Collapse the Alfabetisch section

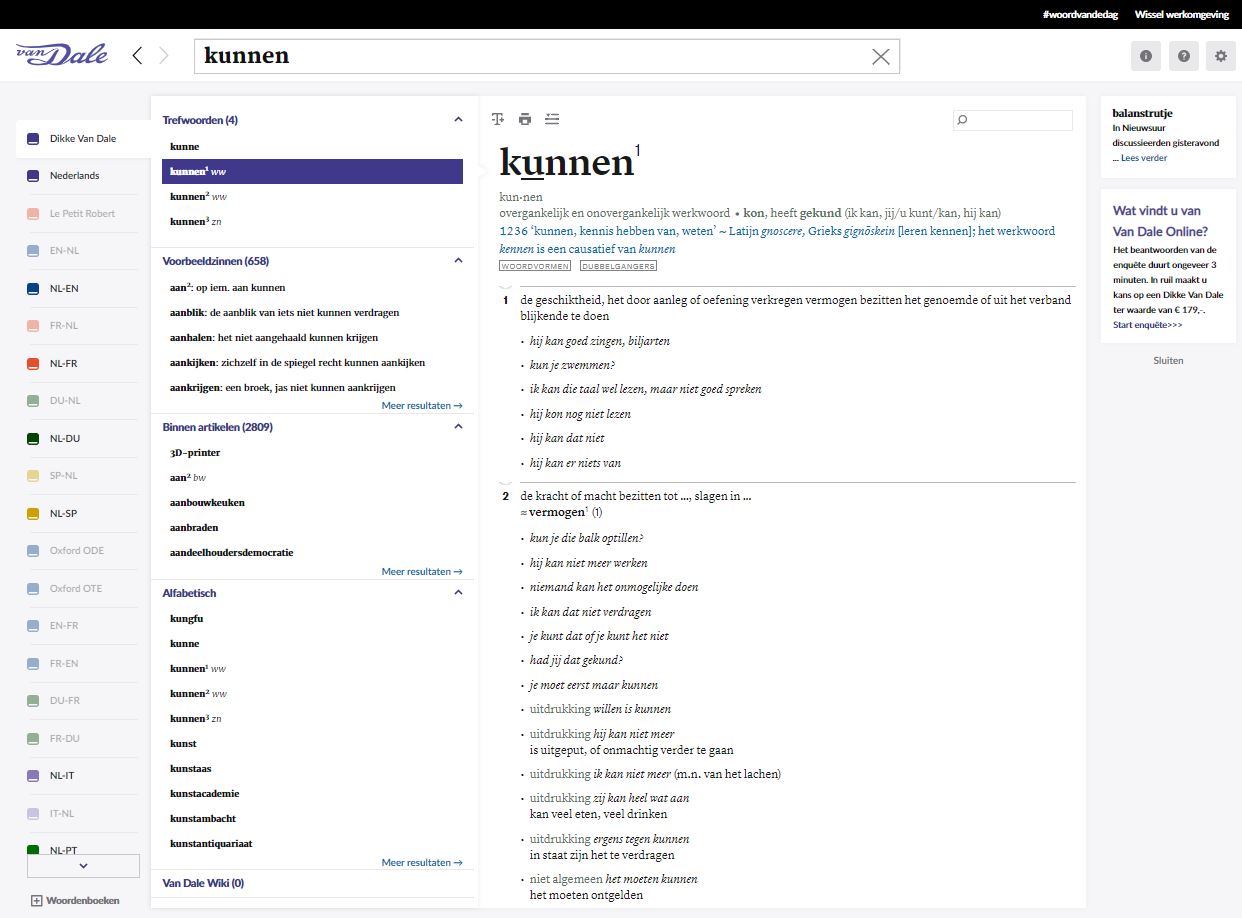(x=458, y=593)
